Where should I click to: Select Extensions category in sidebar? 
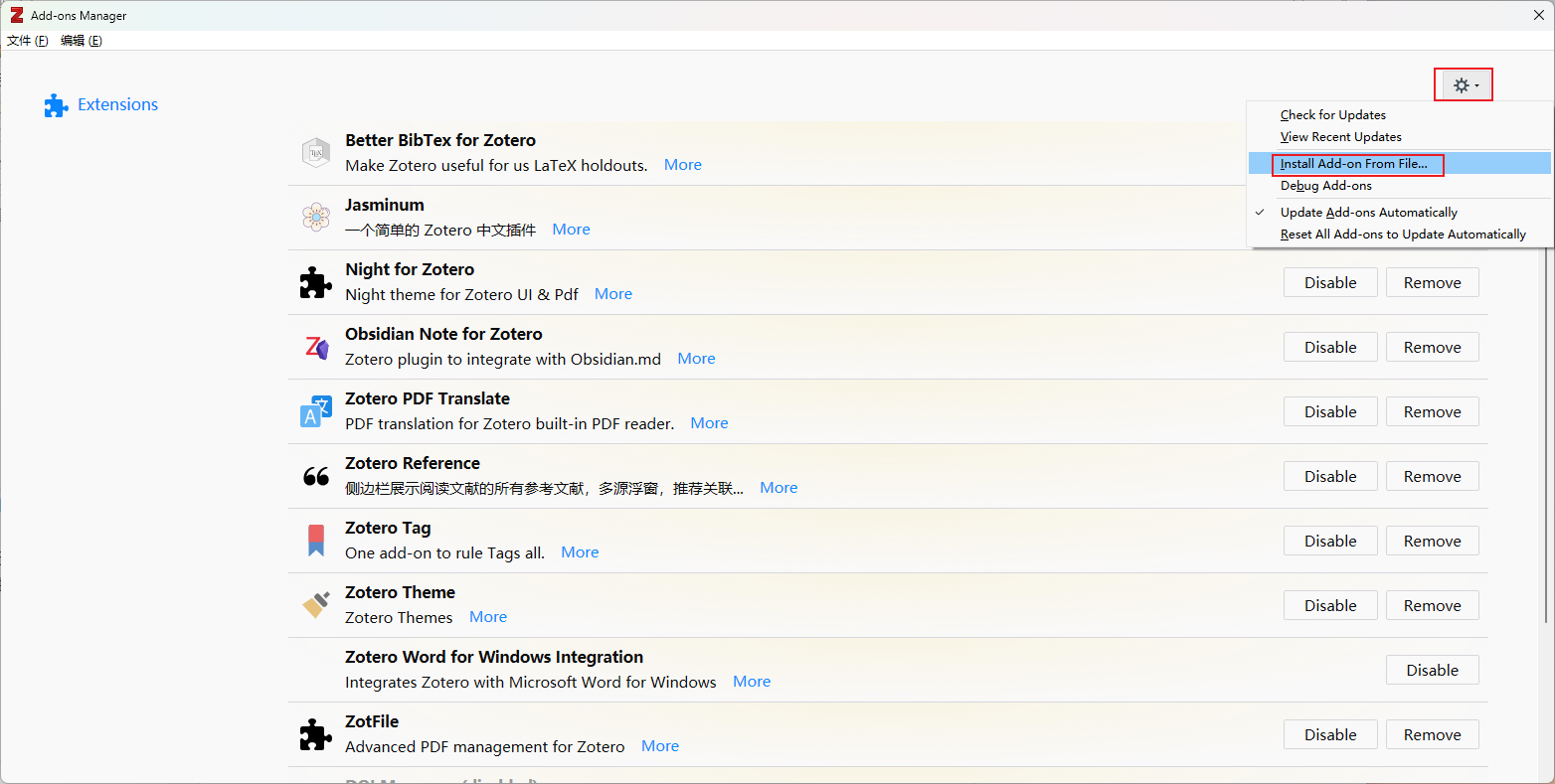(x=101, y=105)
